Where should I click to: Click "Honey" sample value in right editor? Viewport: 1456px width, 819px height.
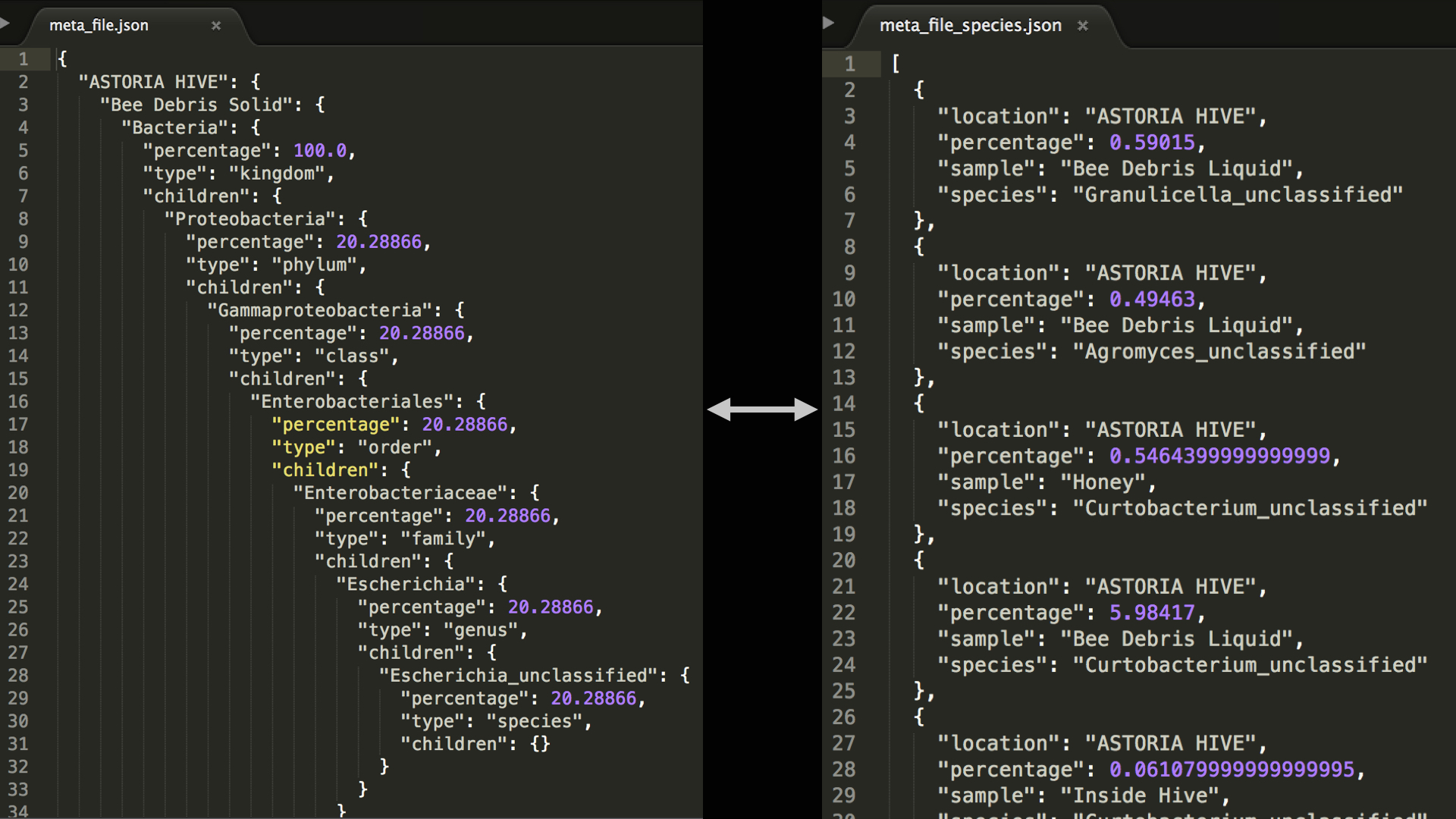(1103, 482)
